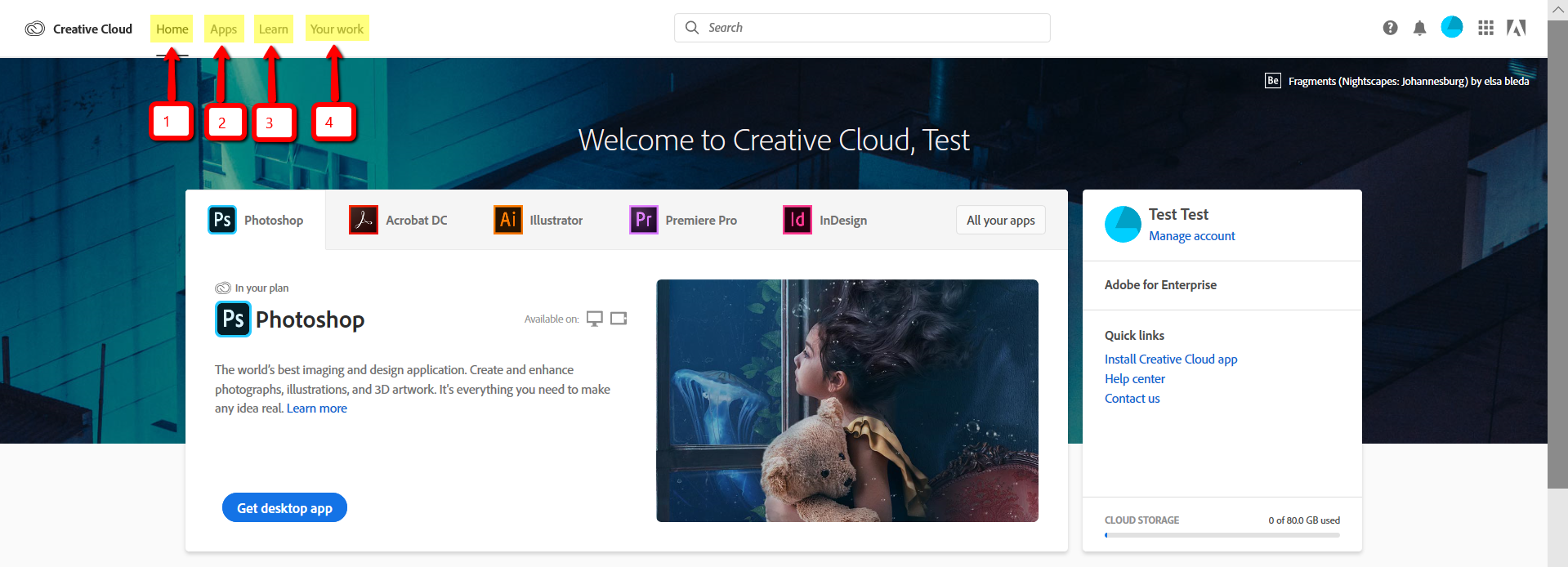Viewport: 1568px width, 567px height.
Task: Click the Quick links heading
Action: (x=1134, y=336)
